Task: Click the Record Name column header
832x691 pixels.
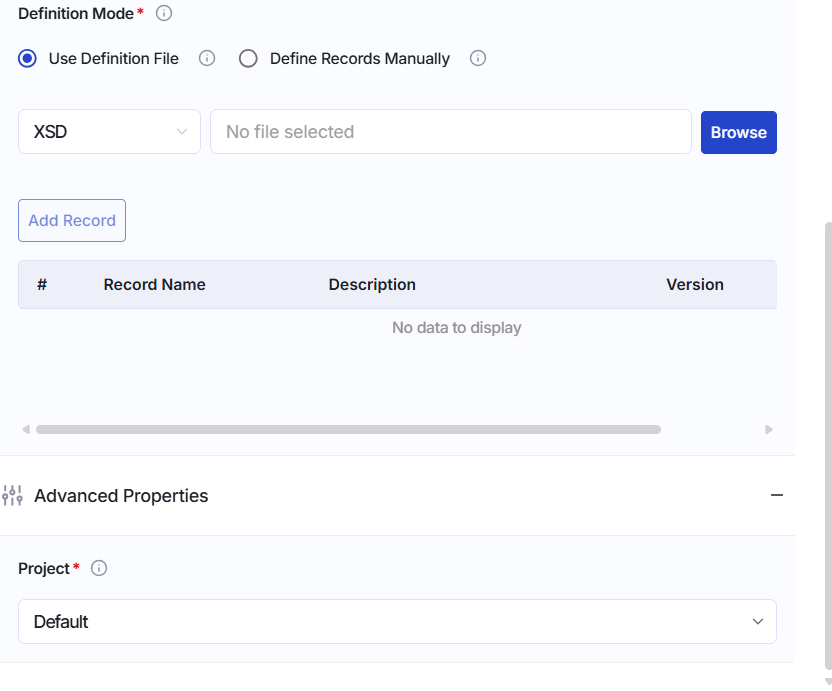Action: click(x=154, y=284)
